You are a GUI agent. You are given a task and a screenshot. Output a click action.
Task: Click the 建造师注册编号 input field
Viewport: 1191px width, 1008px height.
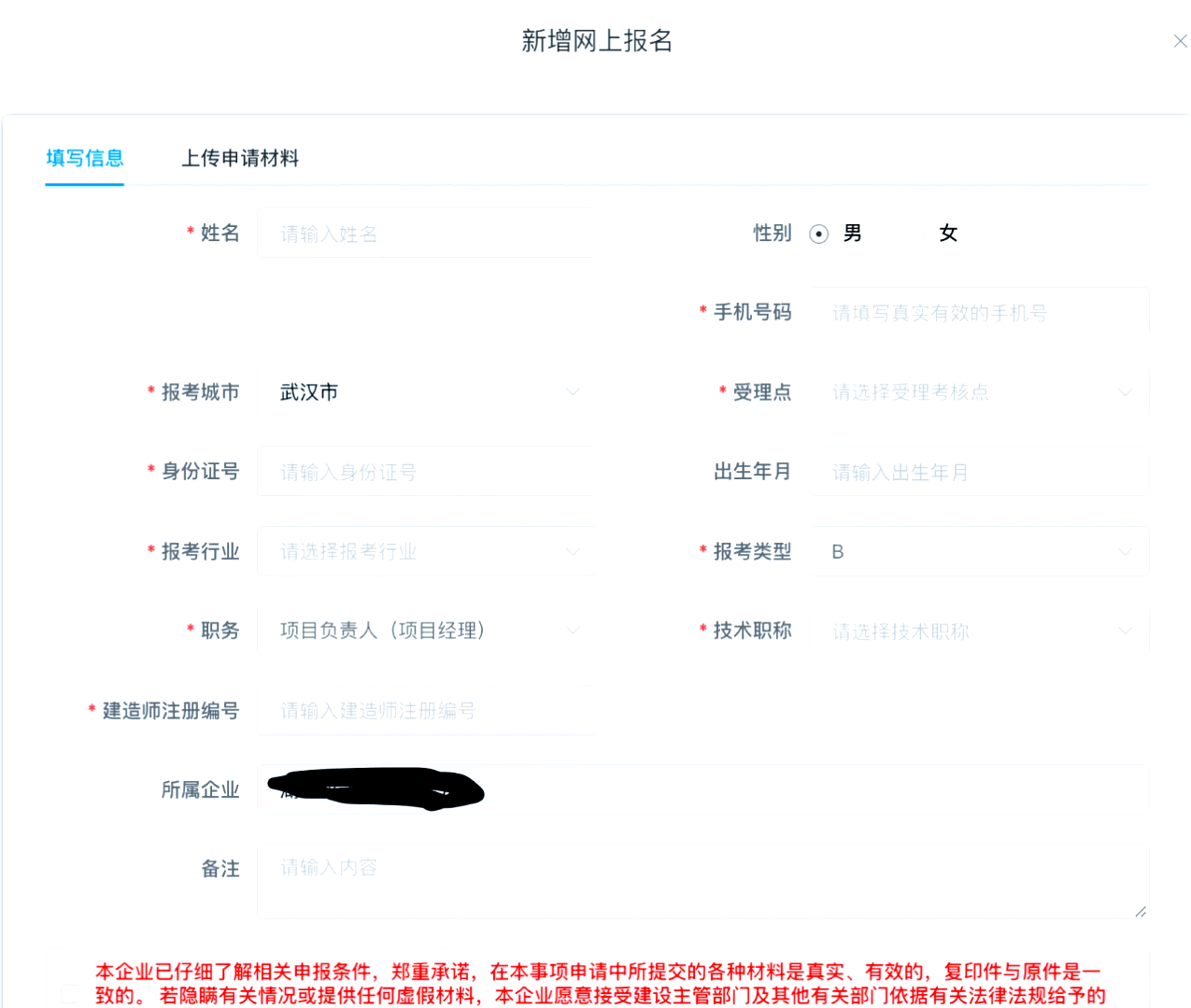click(x=426, y=710)
